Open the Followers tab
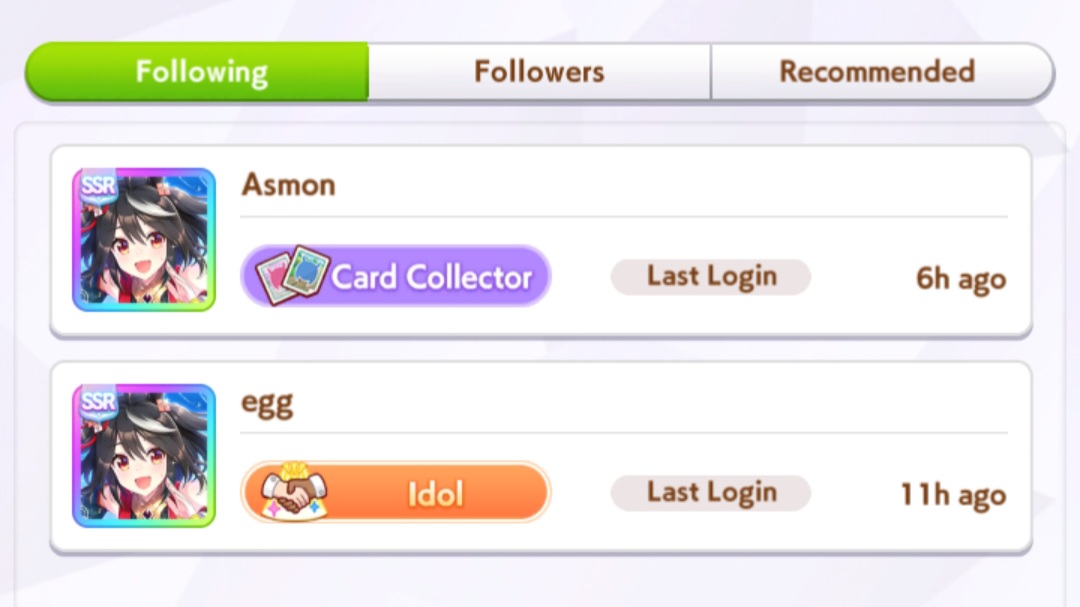The width and height of the screenshot is (1080, 607). click(539, 72)
